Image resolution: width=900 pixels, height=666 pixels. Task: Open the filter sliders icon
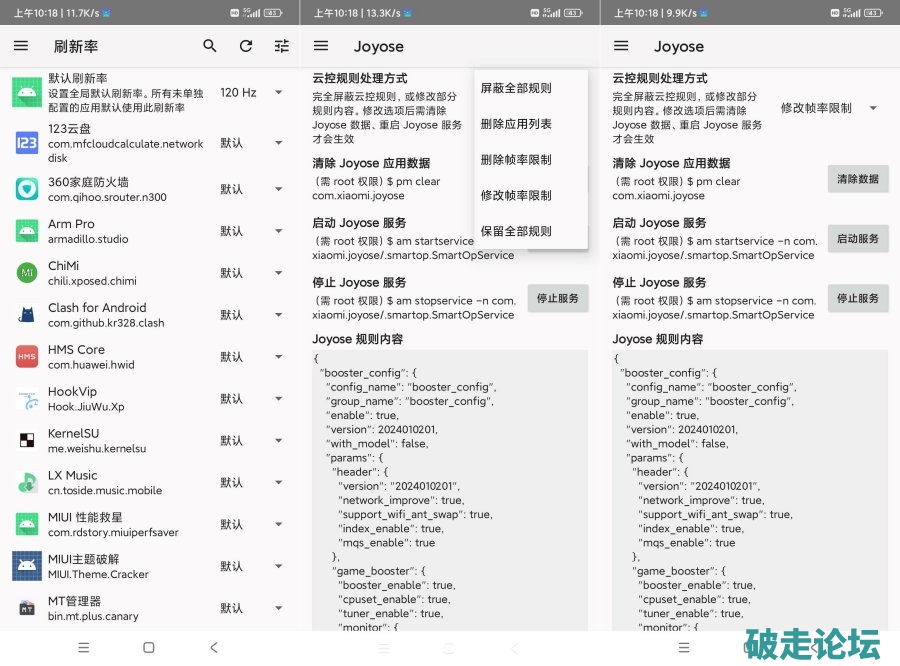click(x=281, y=46)
